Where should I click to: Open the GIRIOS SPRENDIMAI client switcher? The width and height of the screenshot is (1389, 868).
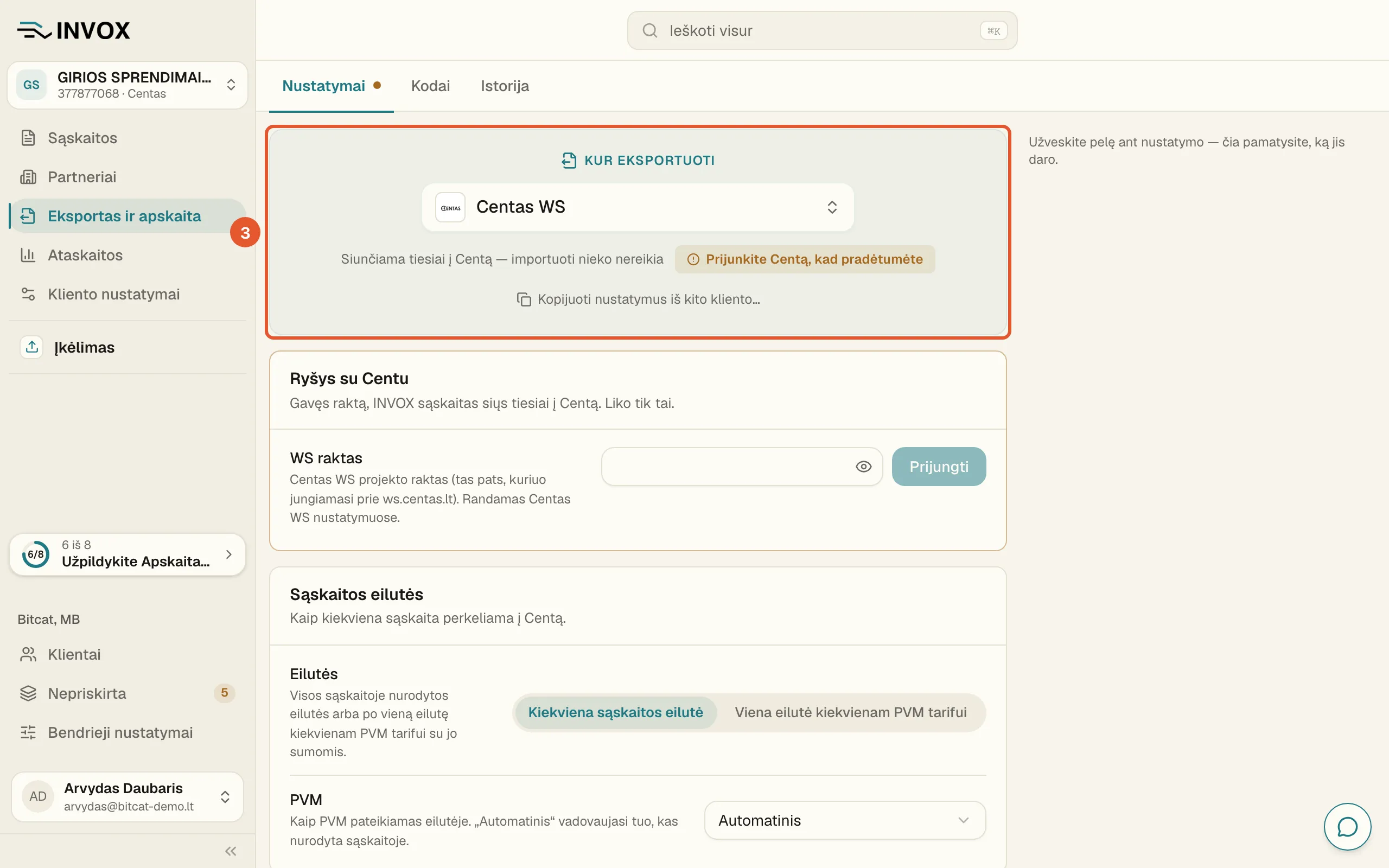(x=128, y=85)
